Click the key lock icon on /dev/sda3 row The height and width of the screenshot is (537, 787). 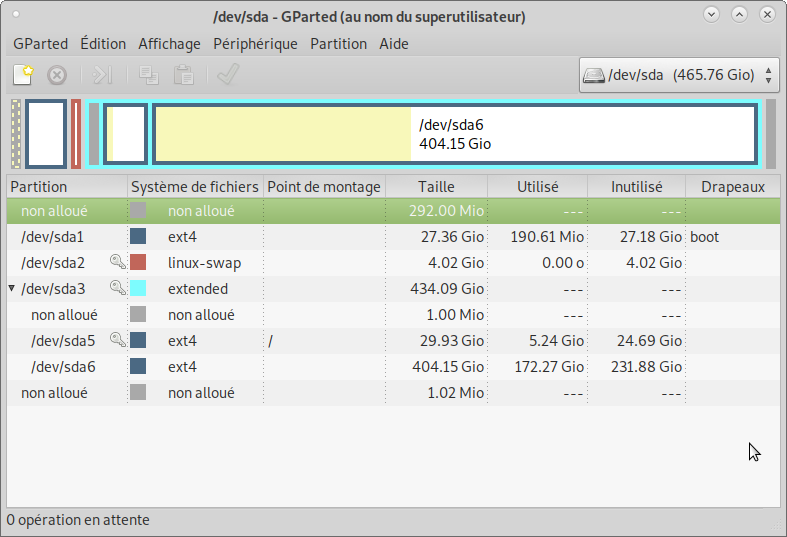click(117, 288)
